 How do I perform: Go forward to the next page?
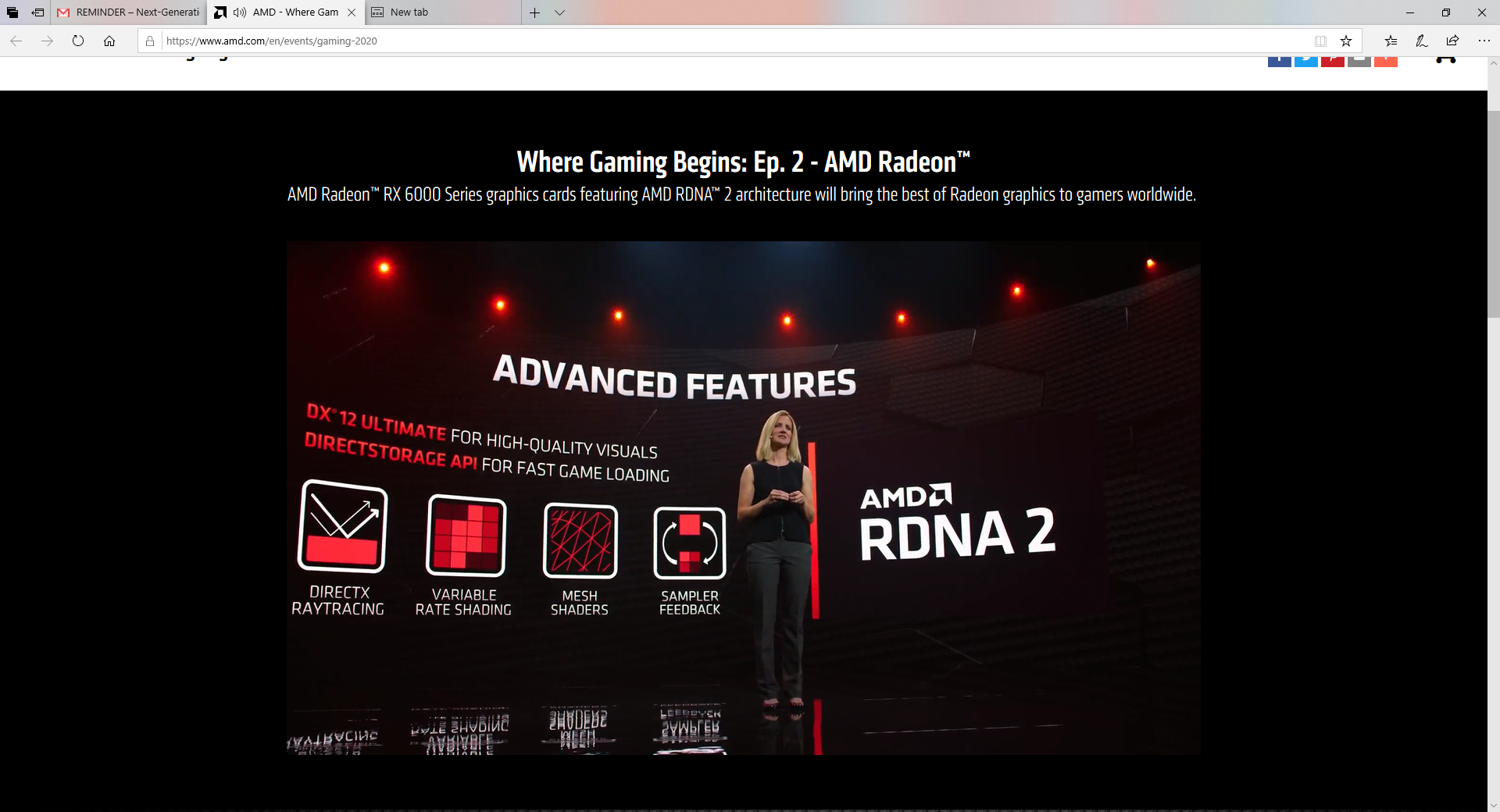click(x=47, y=41)
